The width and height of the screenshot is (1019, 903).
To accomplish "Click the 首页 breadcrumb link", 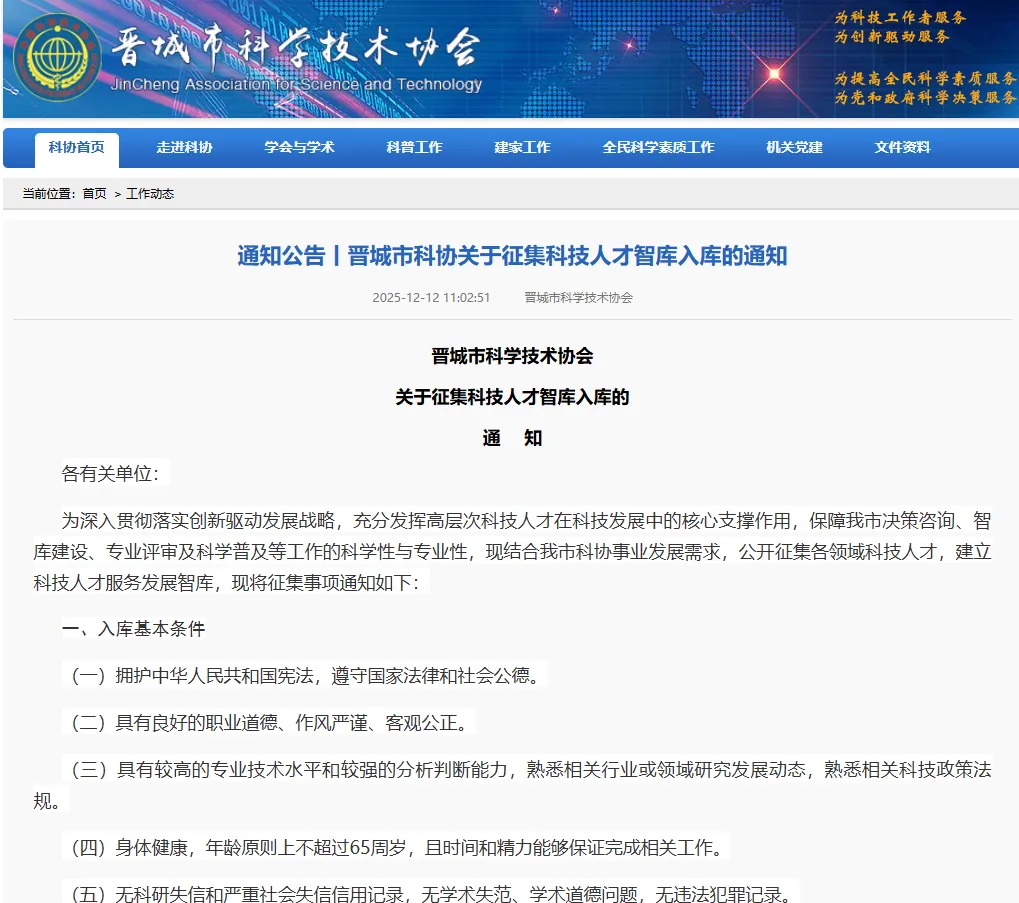I will point(95,194).
